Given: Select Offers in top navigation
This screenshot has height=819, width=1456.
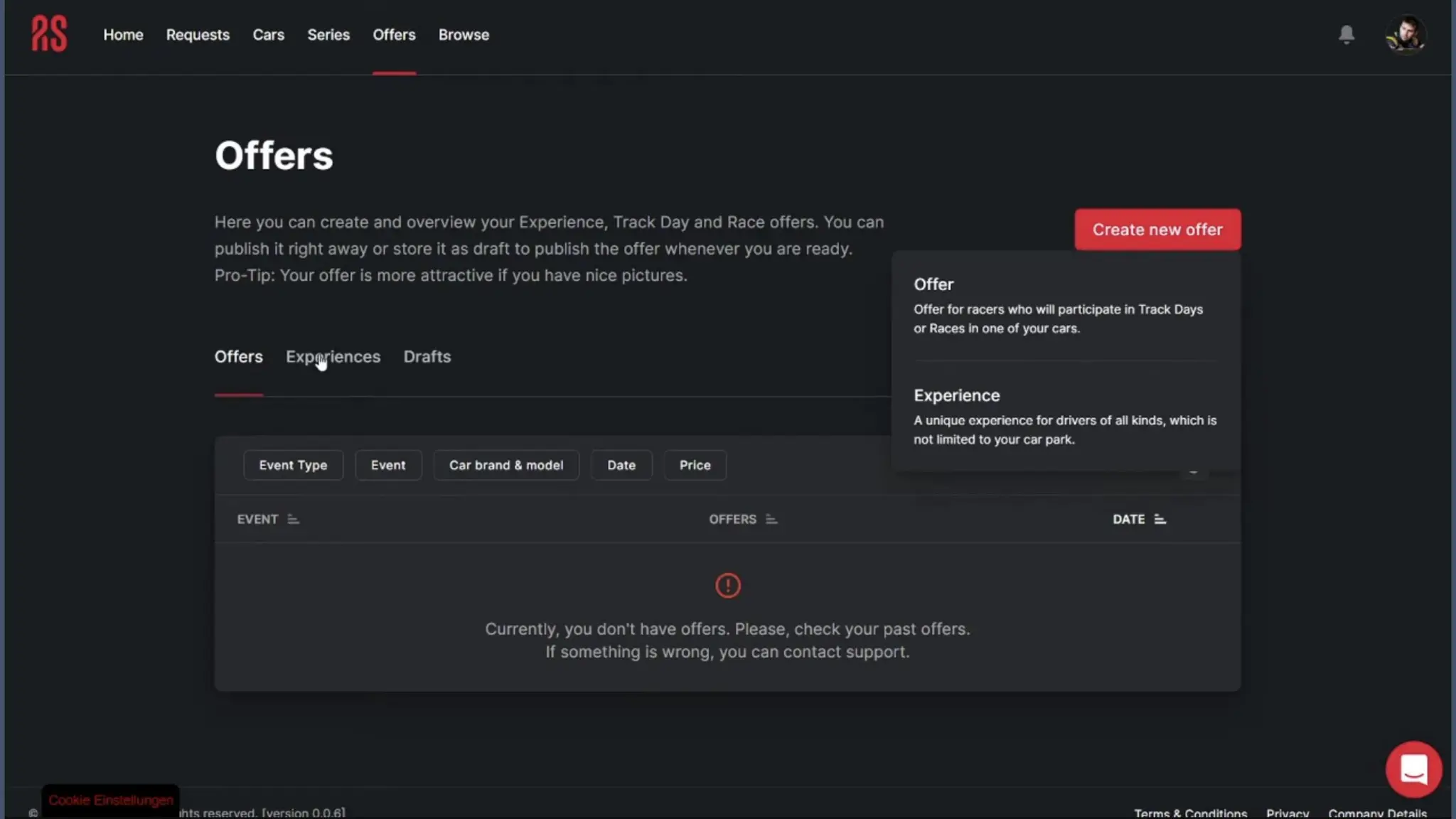Looking at the screenshot, I should [x=394, y=35].
